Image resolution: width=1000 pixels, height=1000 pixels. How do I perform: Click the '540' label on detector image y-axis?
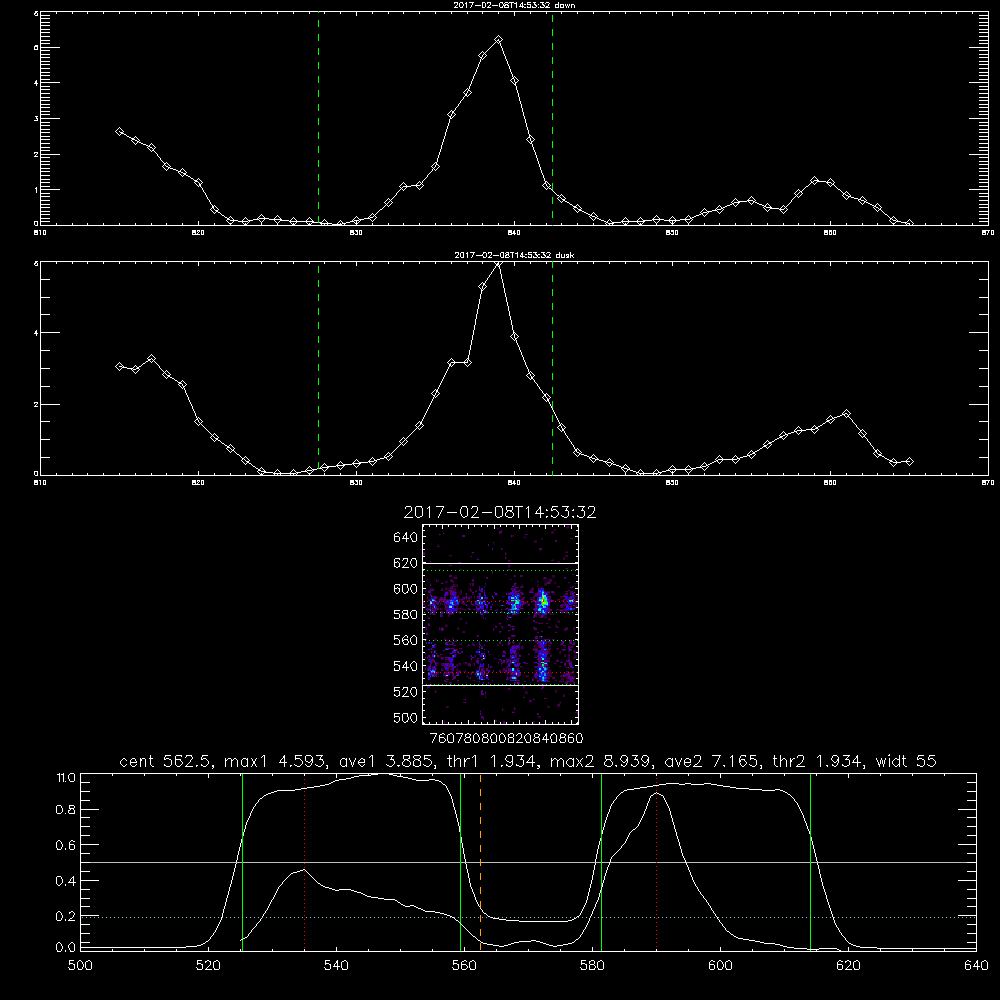pyautogui.click(x=406, y=666)
